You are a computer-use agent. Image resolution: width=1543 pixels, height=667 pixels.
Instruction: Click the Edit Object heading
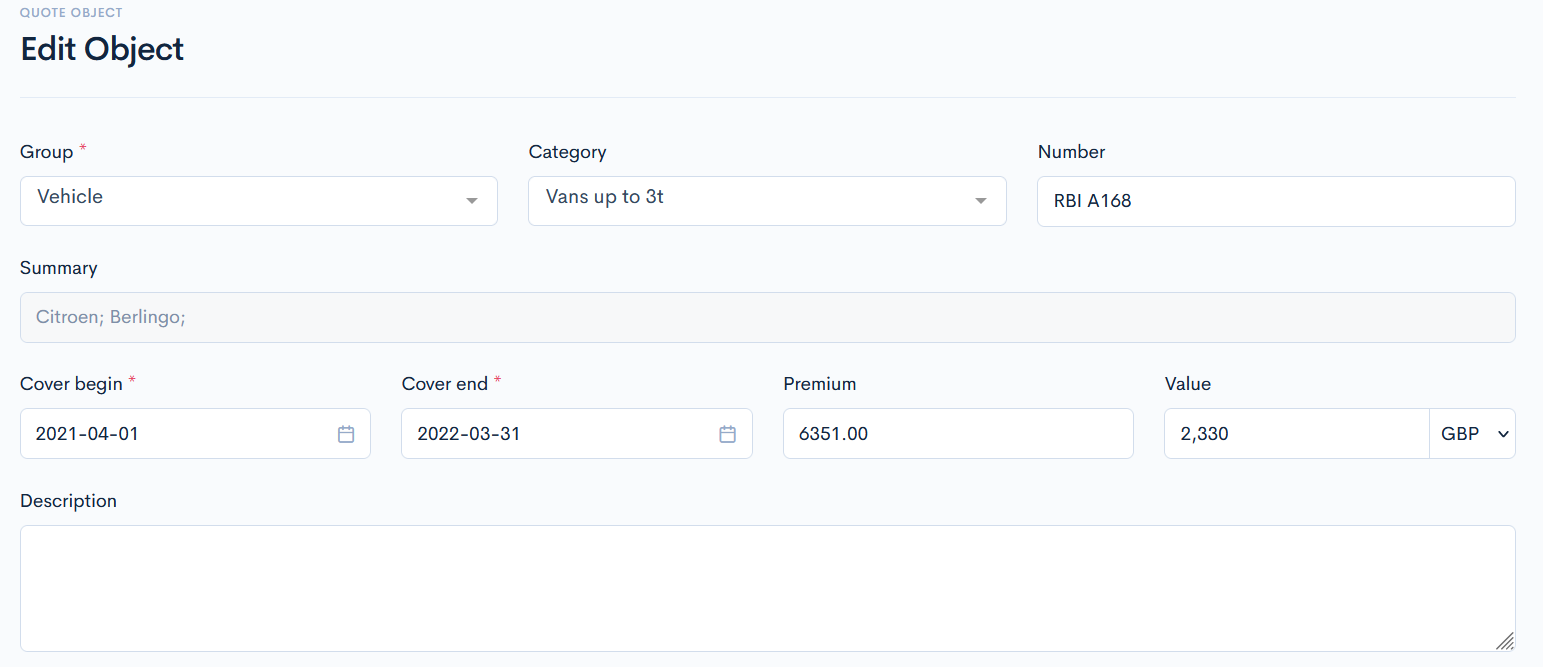pos(102,49)
